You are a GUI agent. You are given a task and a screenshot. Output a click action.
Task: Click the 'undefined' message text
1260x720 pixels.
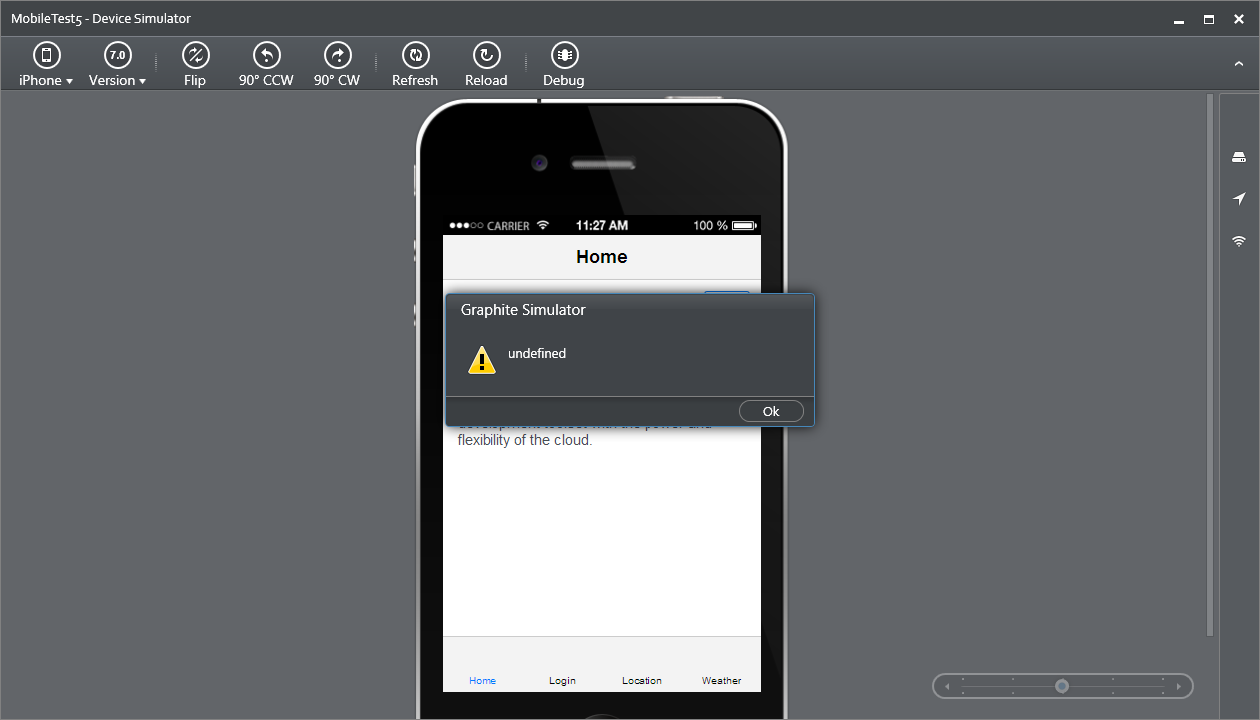click(537, 353)
